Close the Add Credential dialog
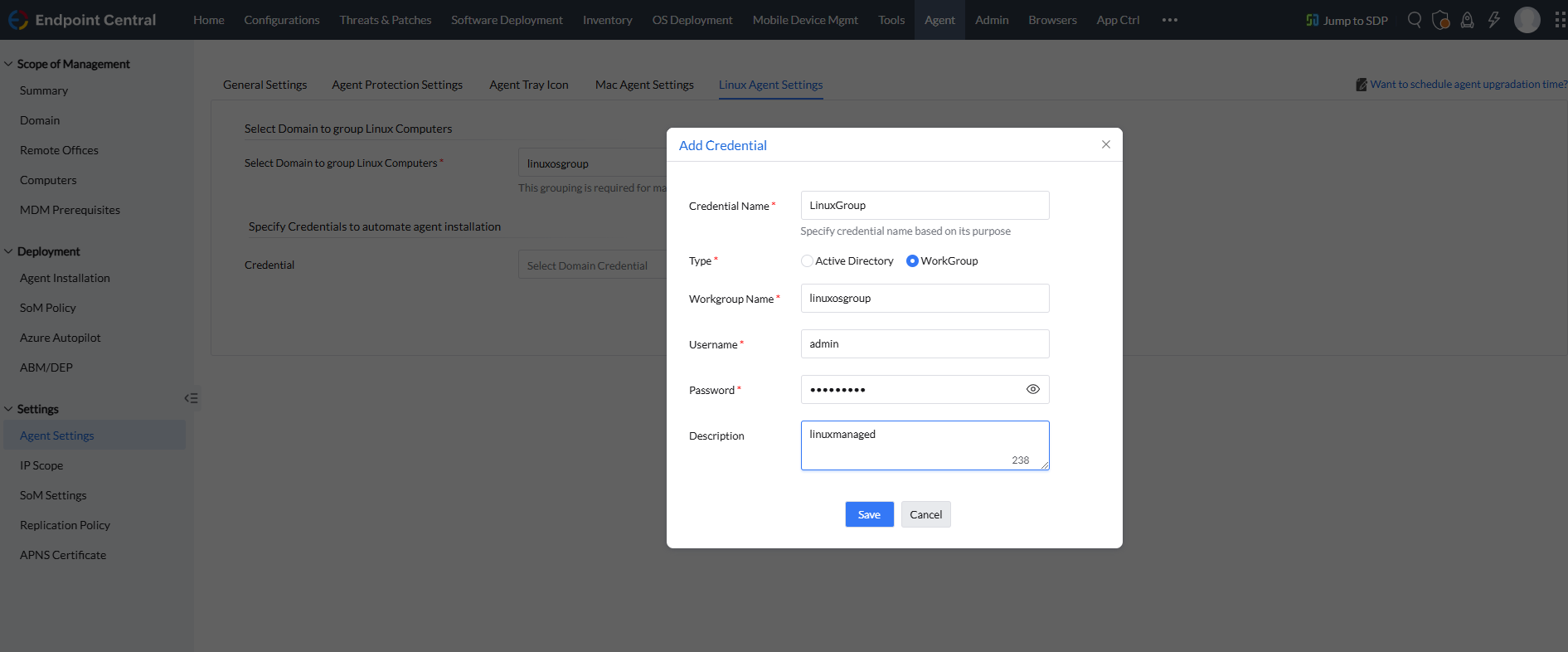The image size is (1568, 652). pyautogui.click(x=1105, y=144)
